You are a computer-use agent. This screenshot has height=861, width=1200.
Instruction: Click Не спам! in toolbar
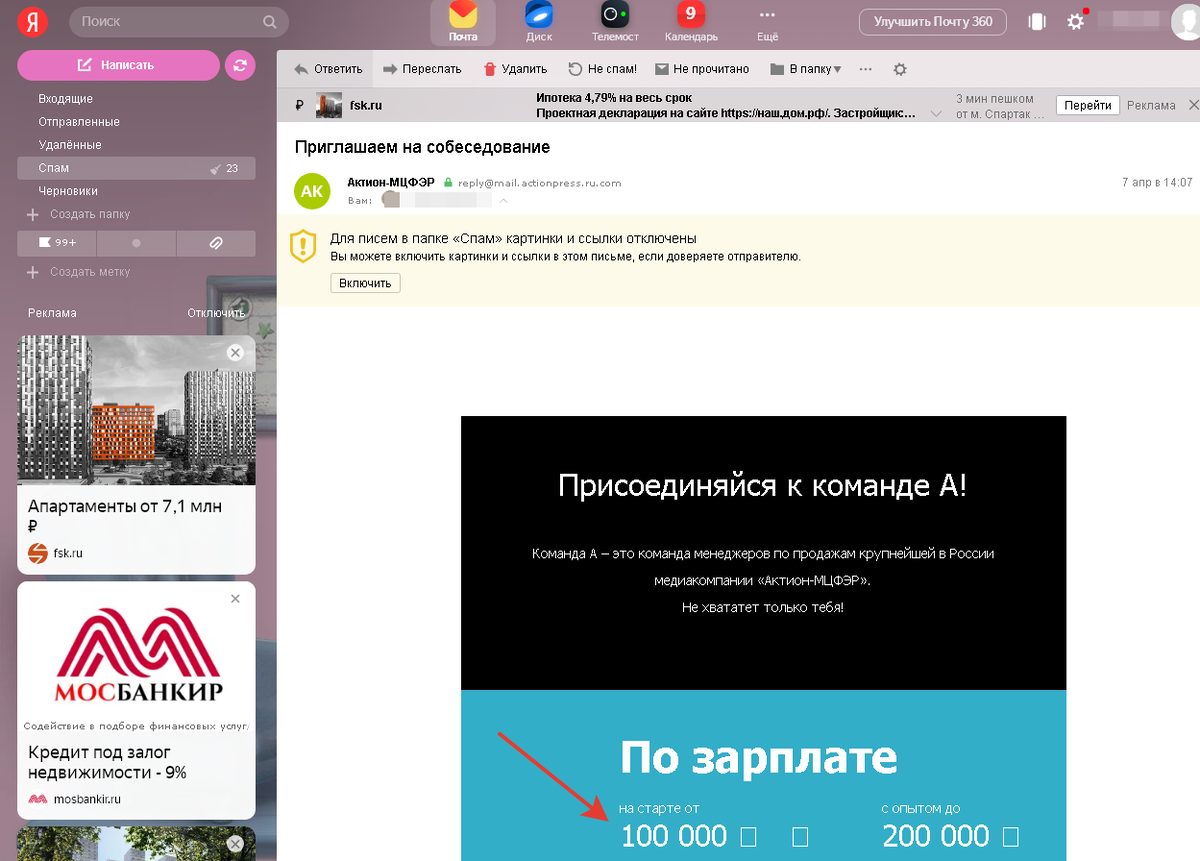(x=602, y=69)
